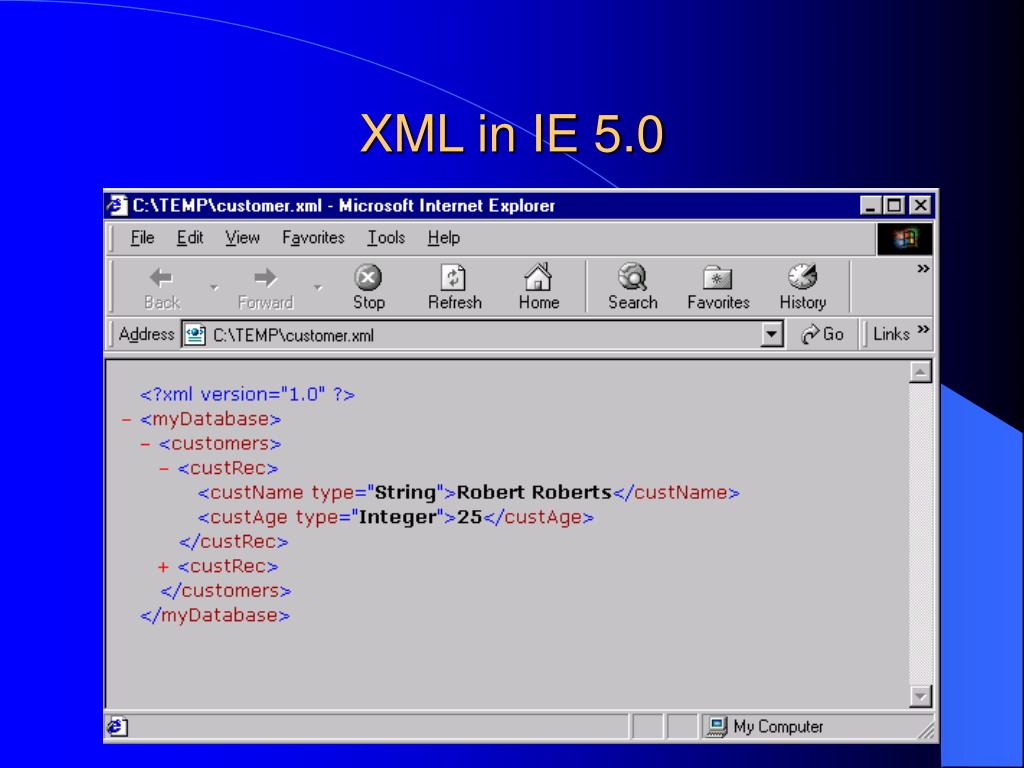Click the Forward arrow toolbar icon
The height and width of the screenshot is (768, 1024).
pyautogui.click(x=265, y=278)
